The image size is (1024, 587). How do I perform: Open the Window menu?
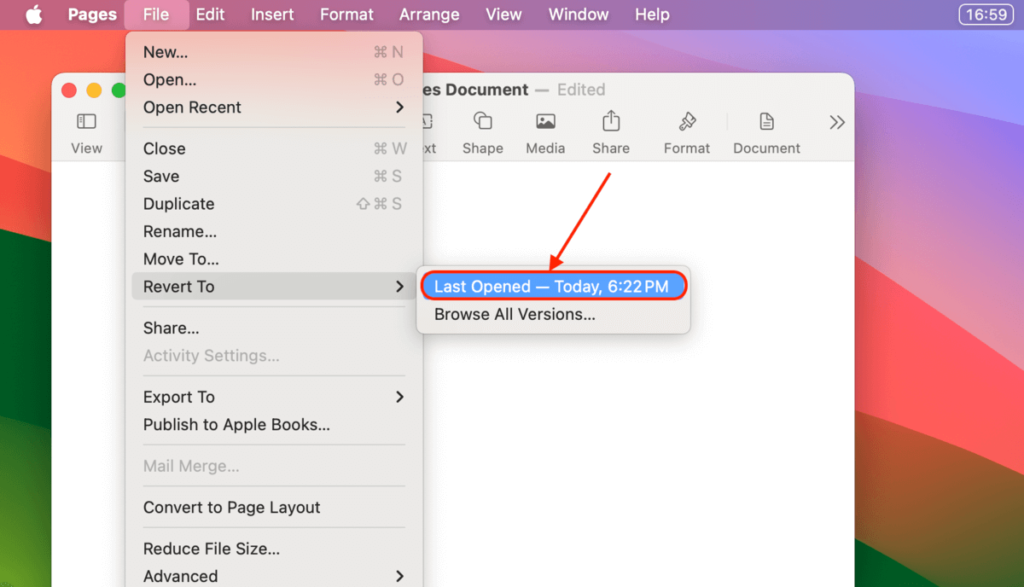click(x=578, y=14)
